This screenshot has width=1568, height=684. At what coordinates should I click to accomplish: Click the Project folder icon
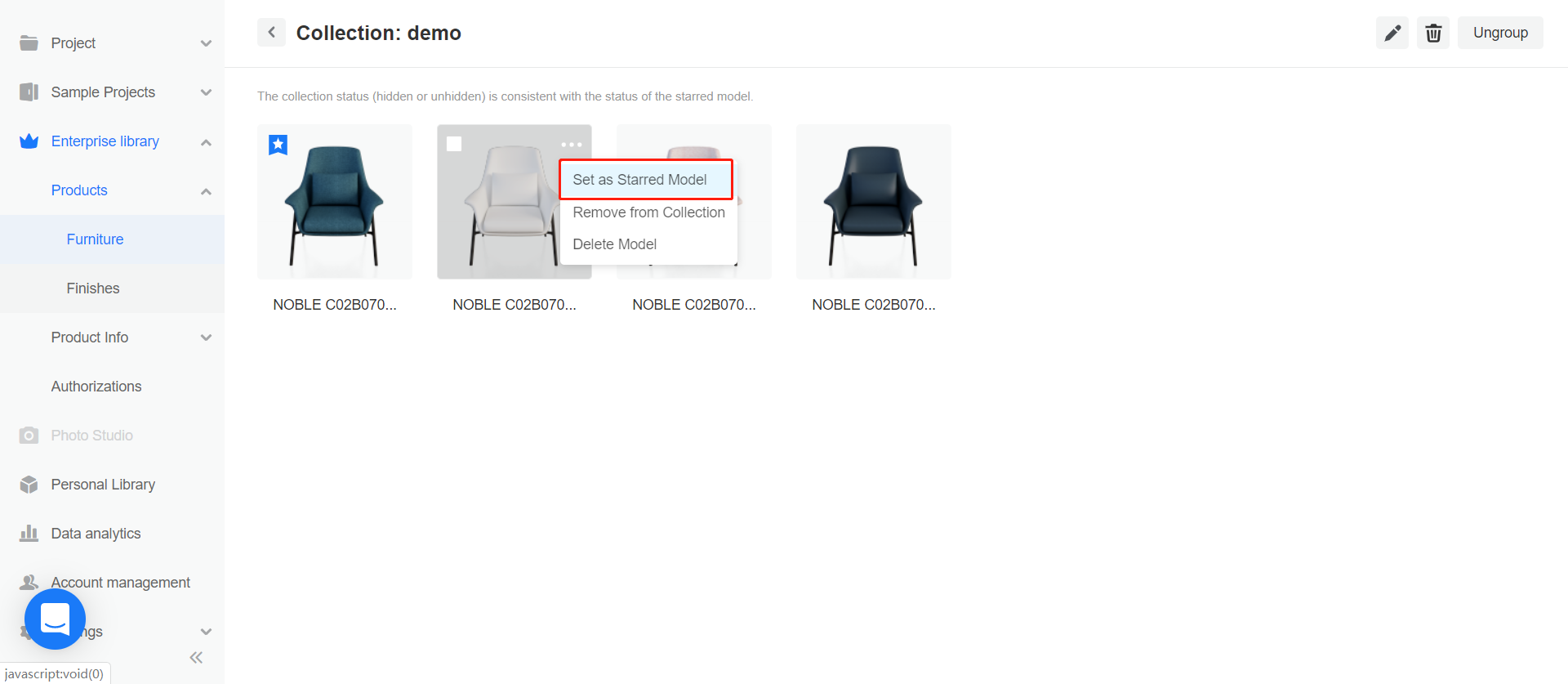pos(29,43)
